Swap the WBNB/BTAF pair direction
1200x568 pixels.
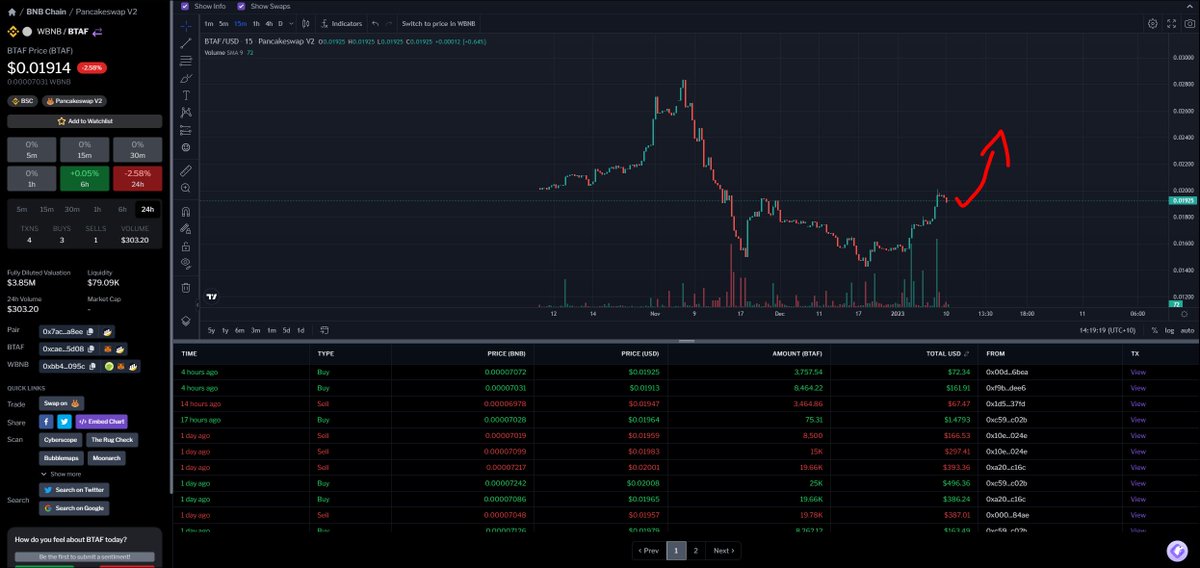pos(98,31)
